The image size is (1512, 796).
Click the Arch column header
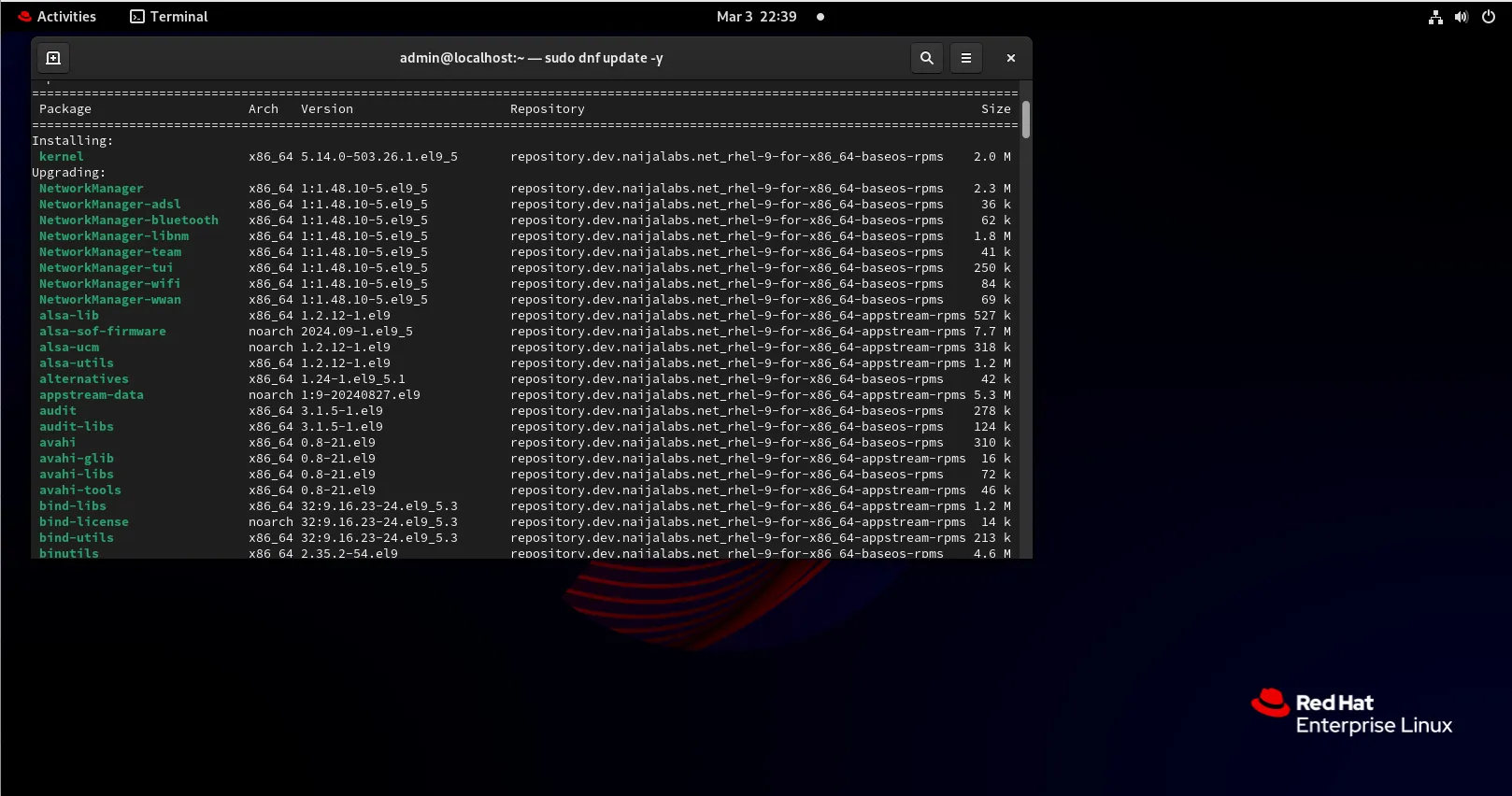tap(264, 109)
